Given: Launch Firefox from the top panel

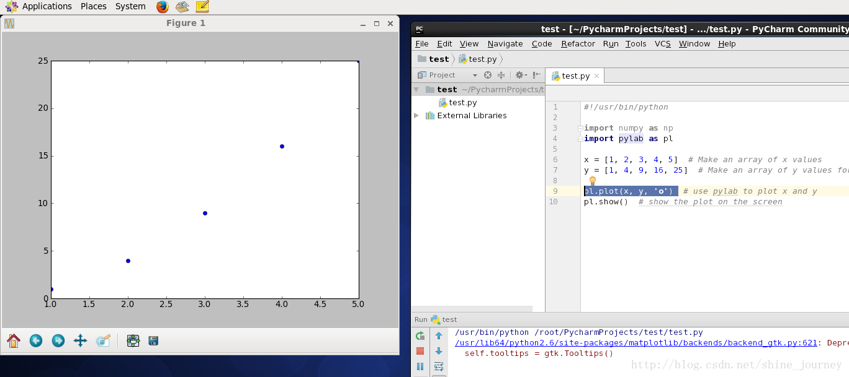Looking at the screenshot, I should pos(162,6).
